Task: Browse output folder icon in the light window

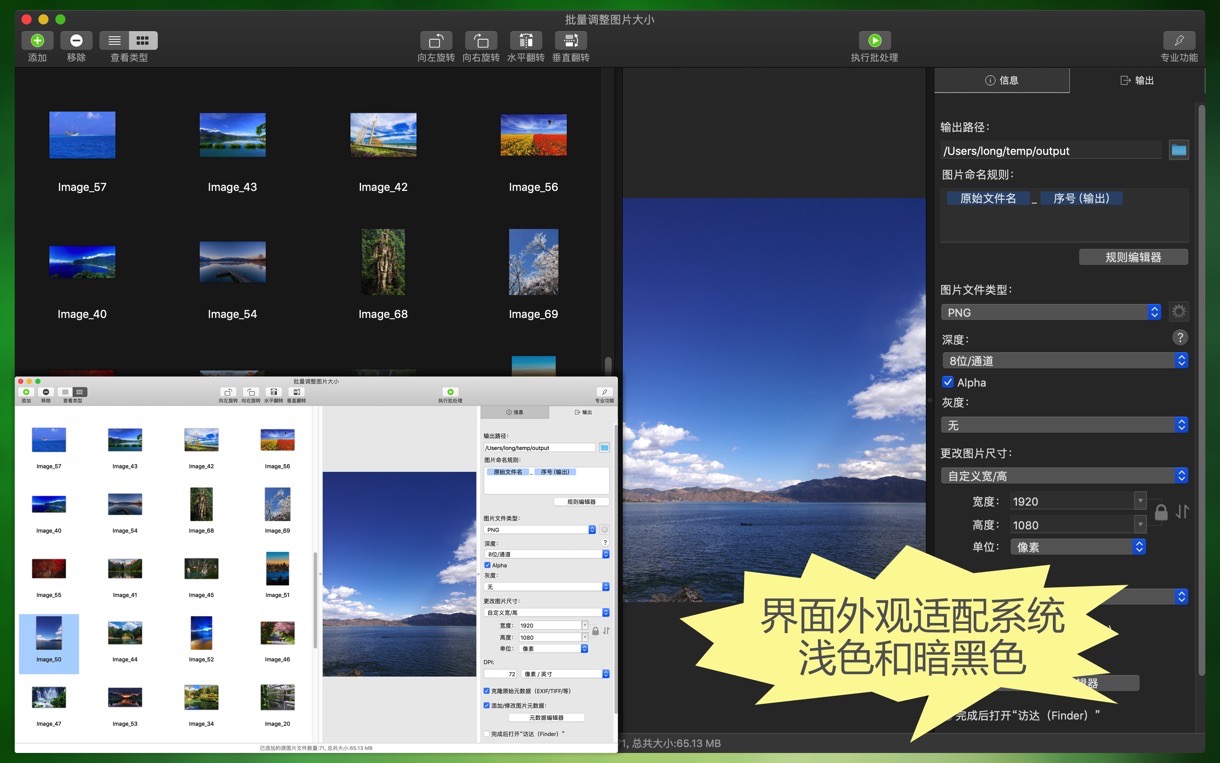Action: click(604, 447)
